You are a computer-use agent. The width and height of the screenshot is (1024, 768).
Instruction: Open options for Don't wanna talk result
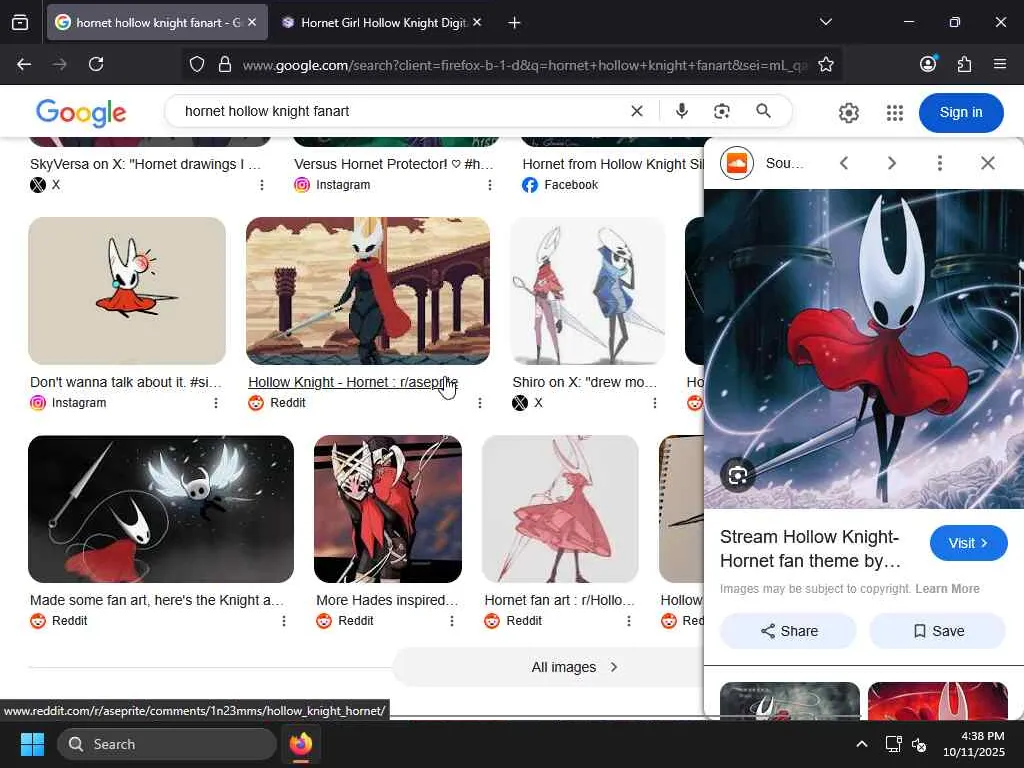click(216, 403)
